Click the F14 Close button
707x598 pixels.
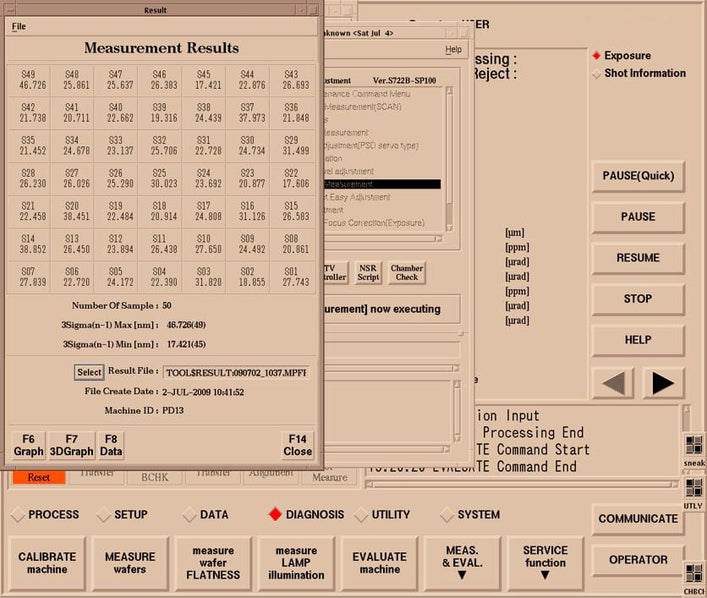click(x=298, y=445)
